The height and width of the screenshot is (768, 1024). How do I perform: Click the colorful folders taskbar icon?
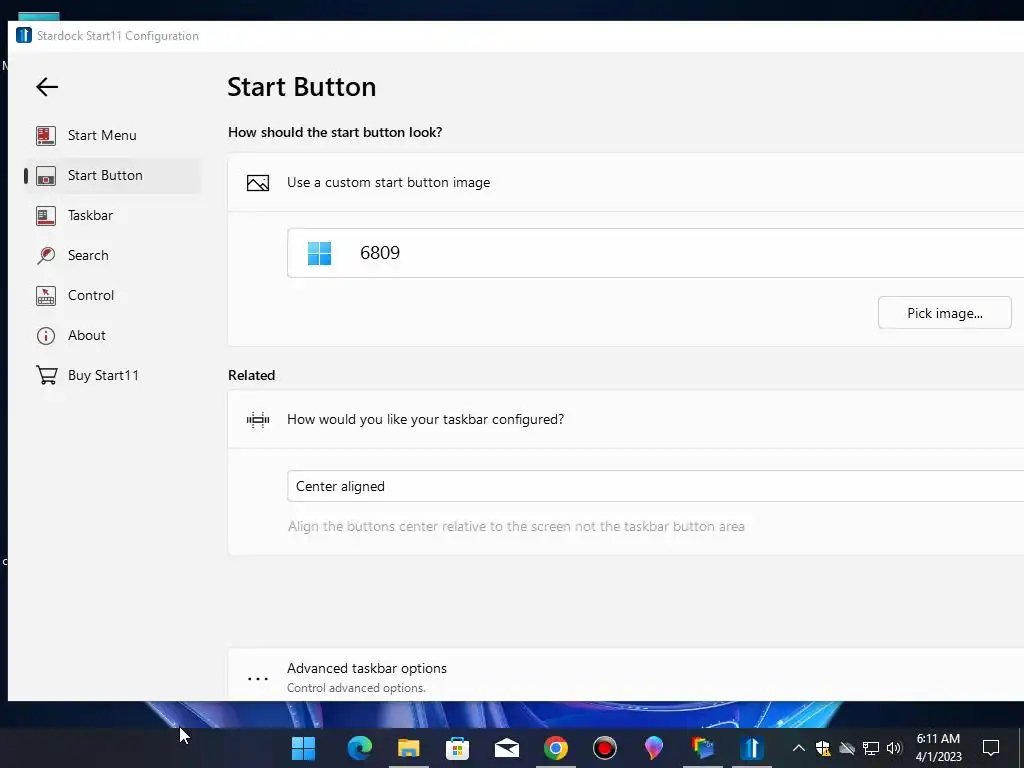[703, 748]
